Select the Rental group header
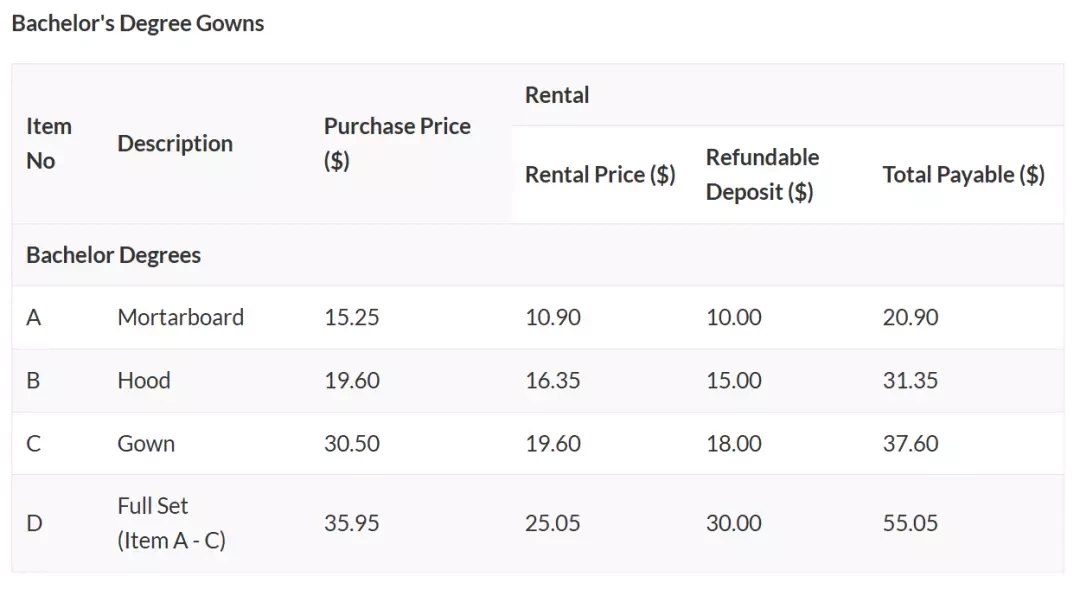 557,95
